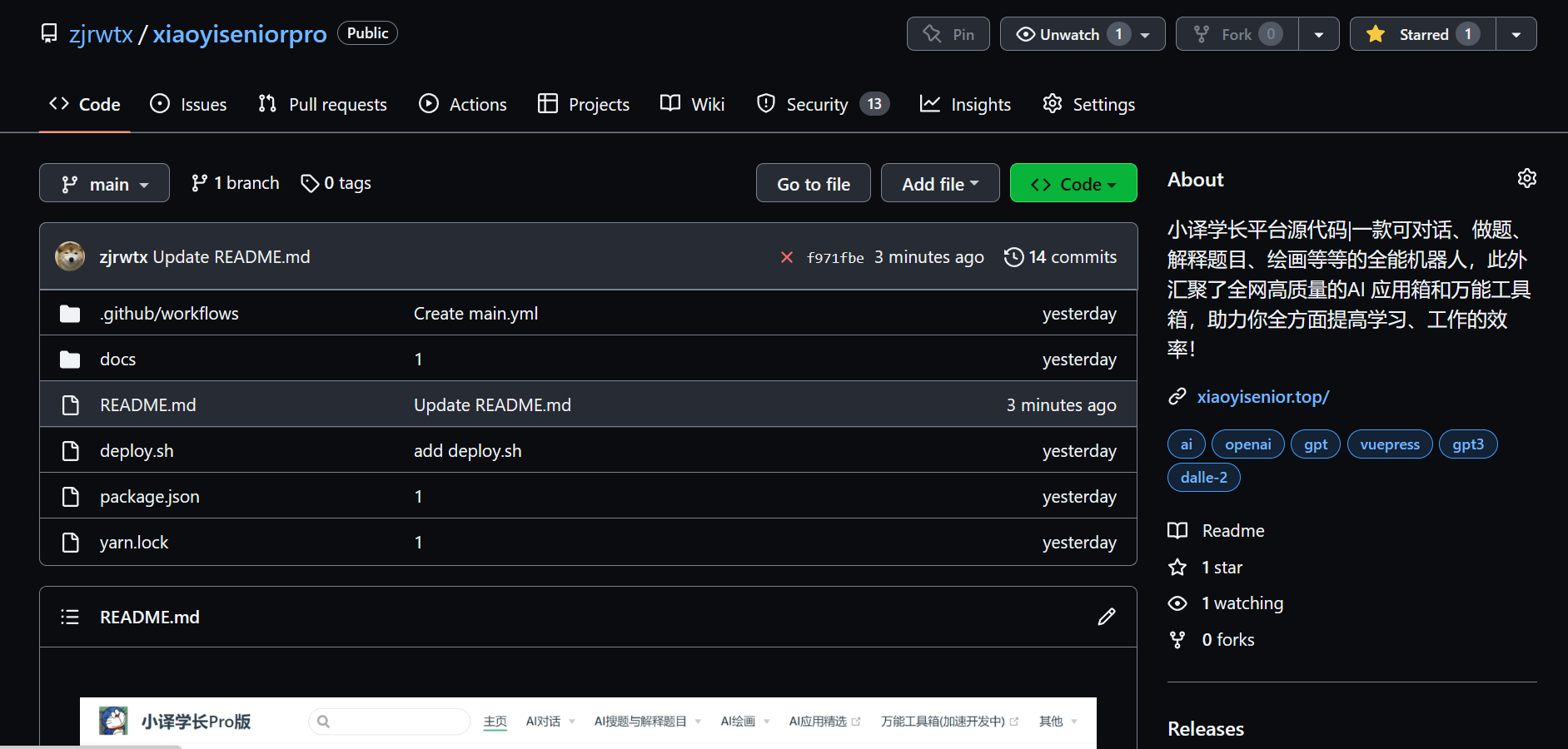Open the Insights tab
The height and width of the screenshot is (749, 1568).
[965, 104]
